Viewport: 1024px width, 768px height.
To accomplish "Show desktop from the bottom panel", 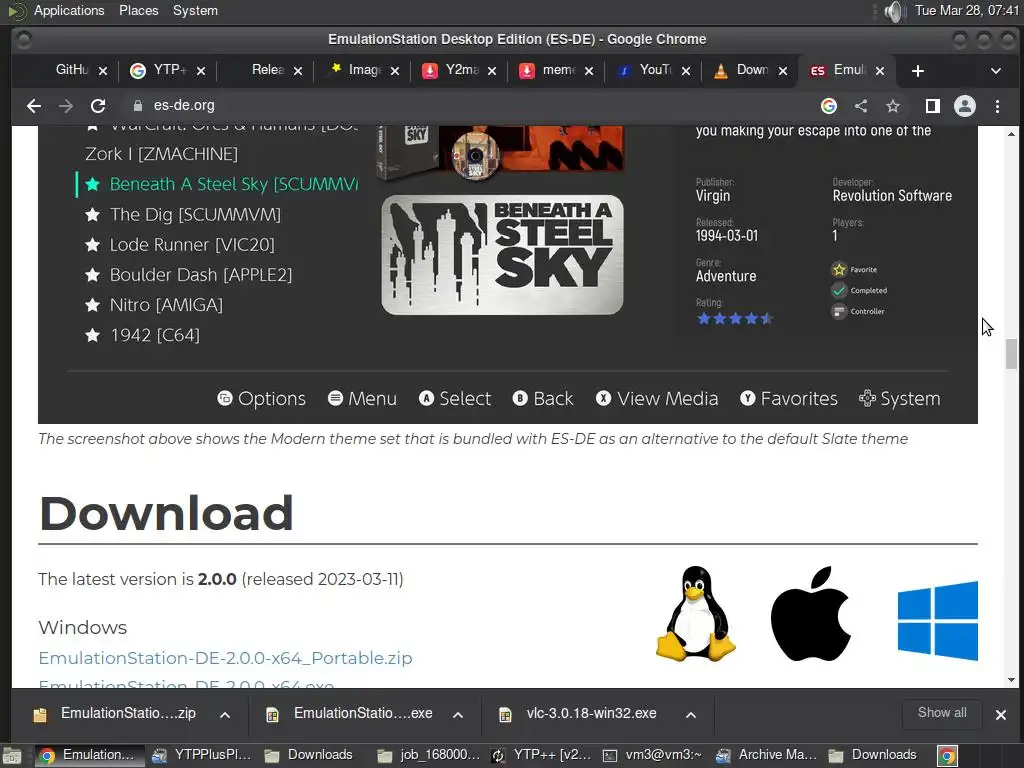I will [12, 756].
